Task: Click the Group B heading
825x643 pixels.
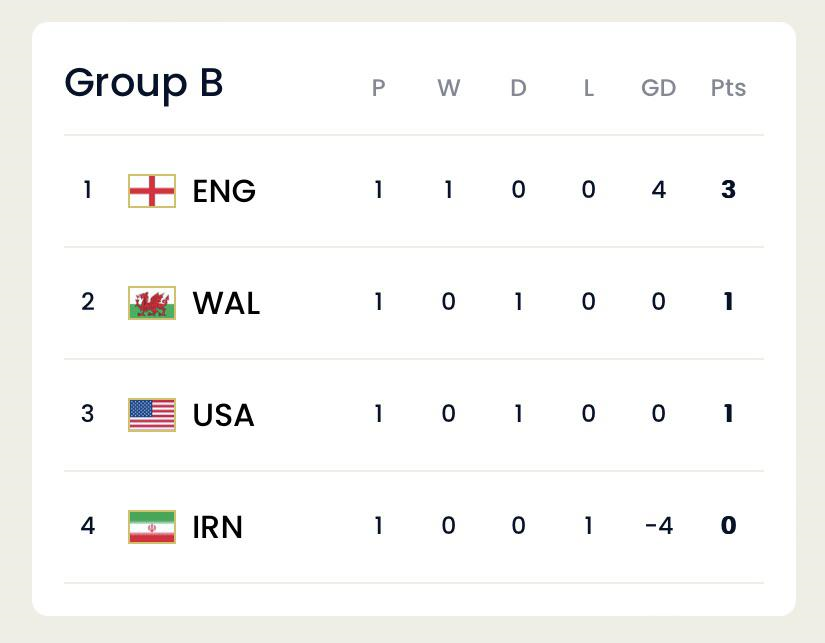Action: pyautogui.click(x=144, y=84)
